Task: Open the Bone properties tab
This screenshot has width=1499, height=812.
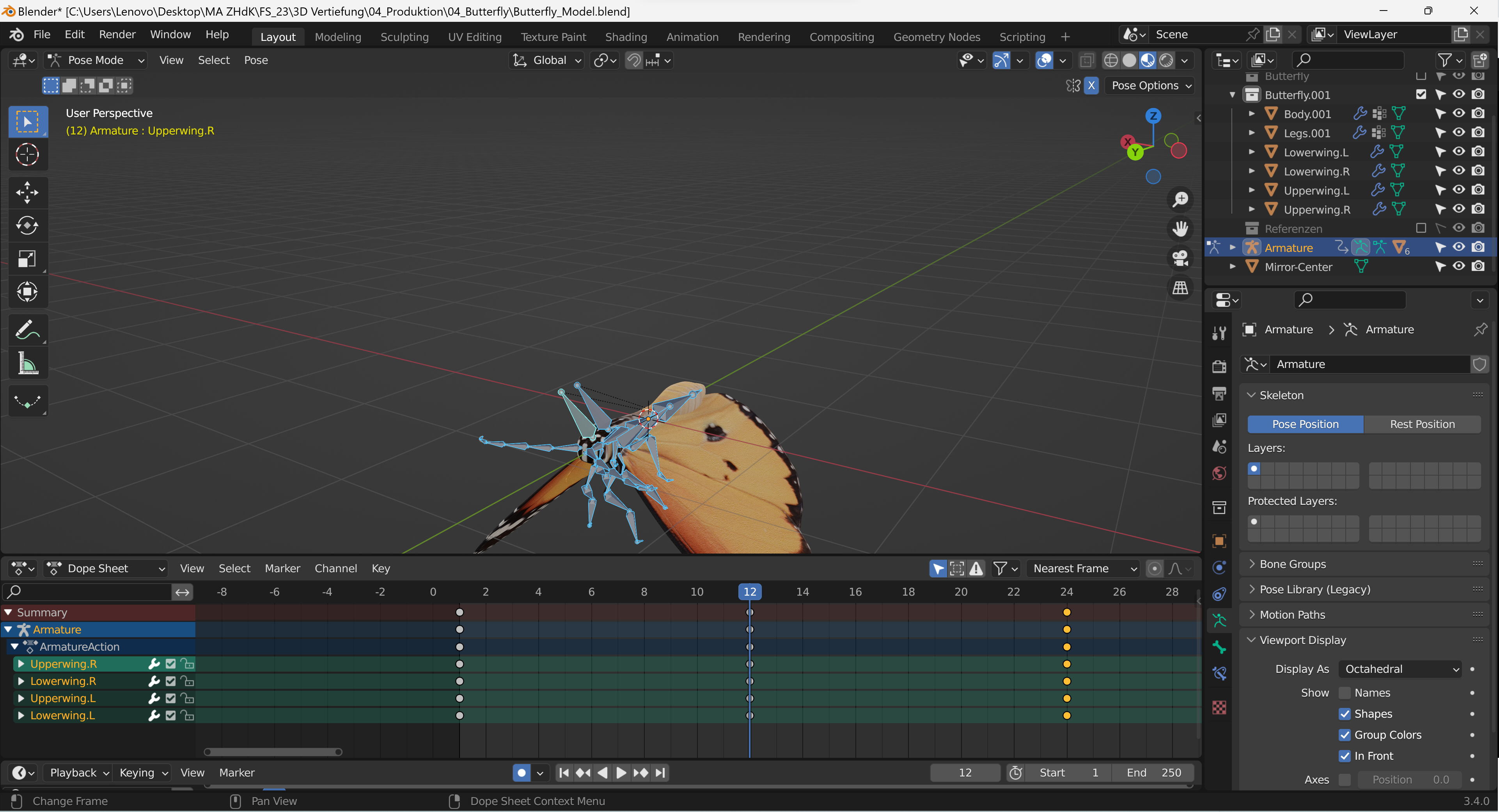Action: click(x=1219, y=647)
